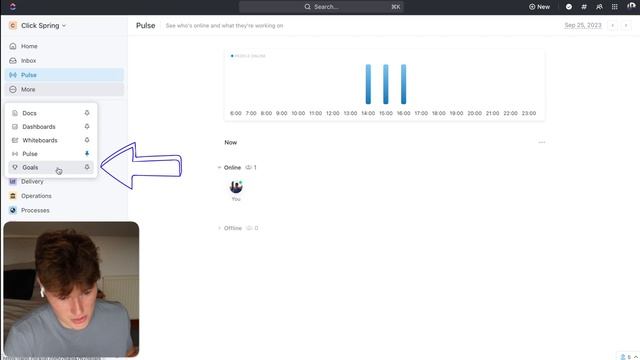The image size is (640, 360).
Task: Open the Now section options ellipsis
Action: 542,142
